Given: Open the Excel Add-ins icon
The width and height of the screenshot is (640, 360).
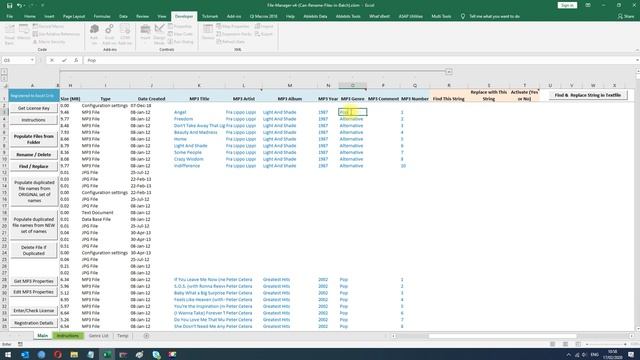Looking at the screenshot, I should (109, 34).
